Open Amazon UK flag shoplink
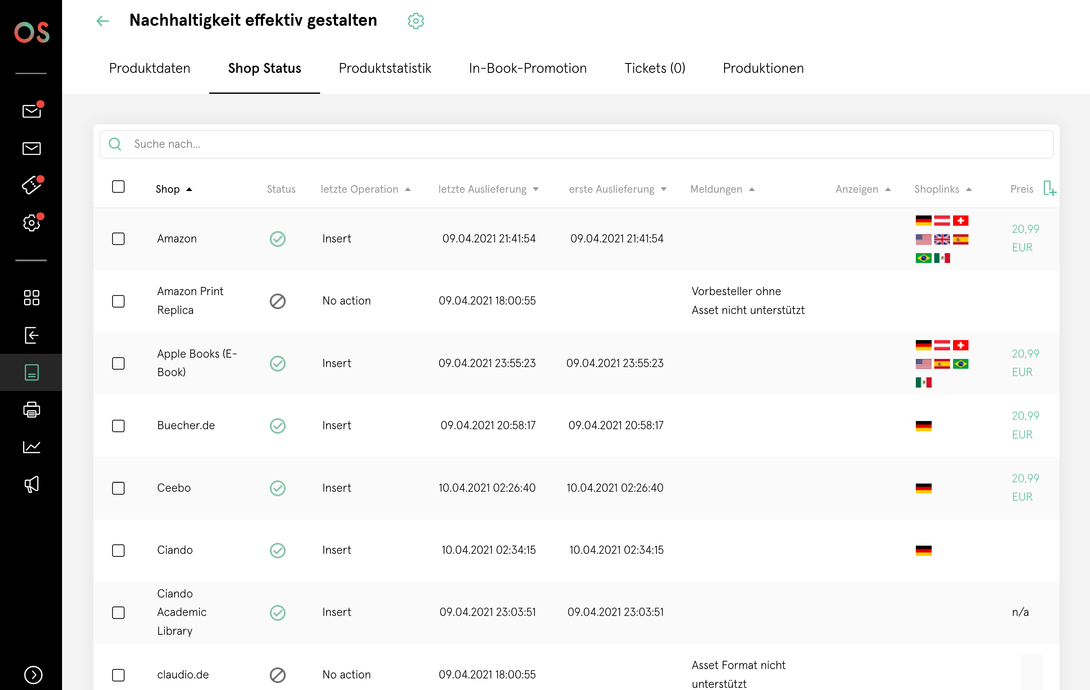 point(942,239)
